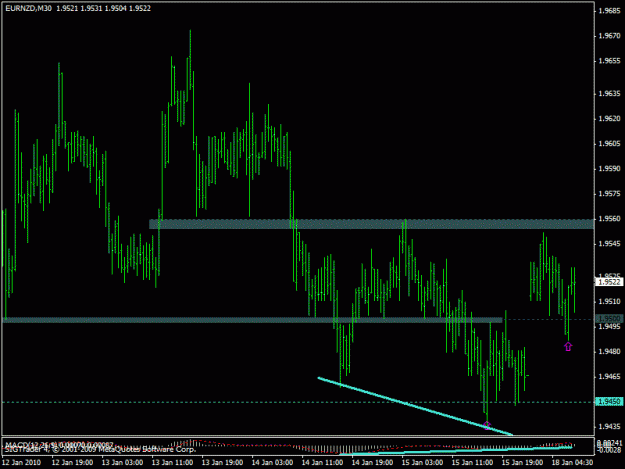This screenshot has width=625, height=469.
Task: Click the magenta up arrow near 1.9480
Action: point(568,347)
